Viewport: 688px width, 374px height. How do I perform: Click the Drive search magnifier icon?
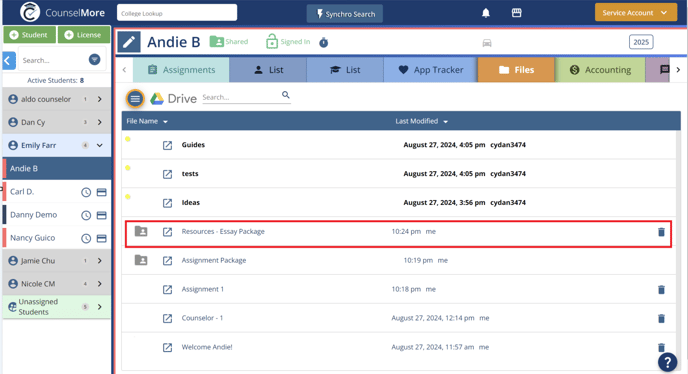pyautogui.click(x=286, y=95)
